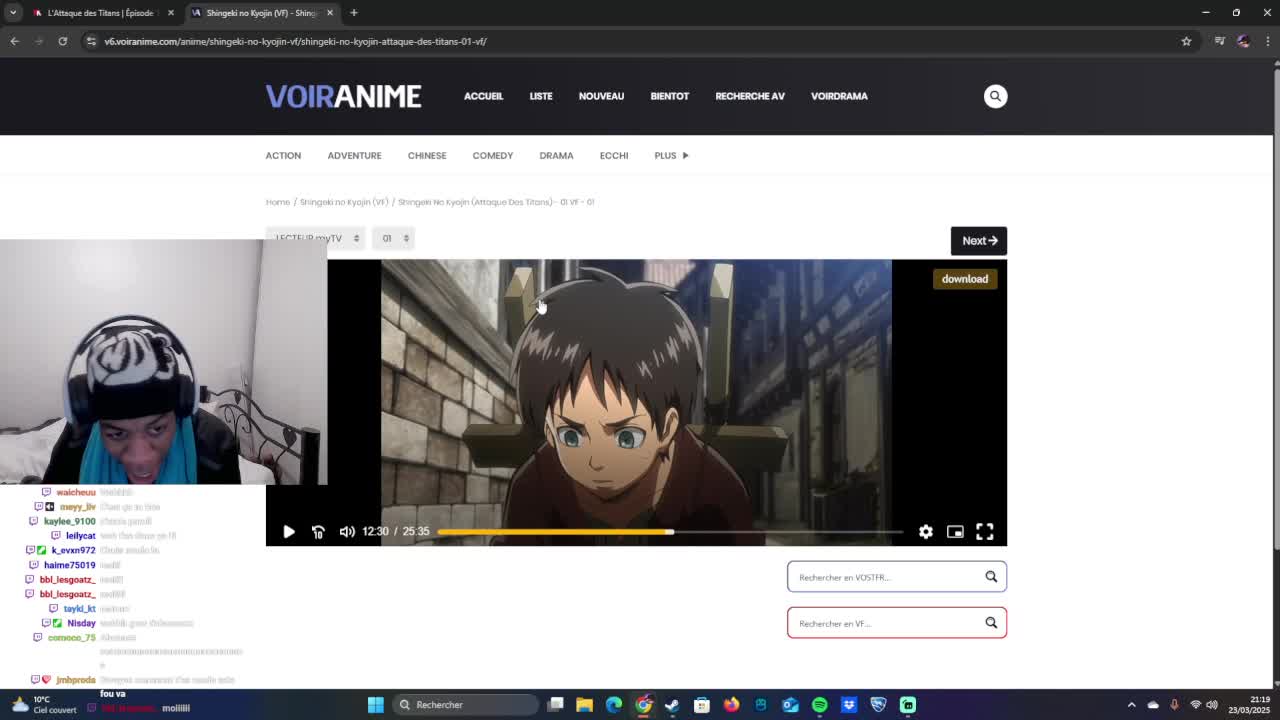Click the VOSTFR search magnifier button
This screenshot has height=720, width=1280.
tap(991, 577)
